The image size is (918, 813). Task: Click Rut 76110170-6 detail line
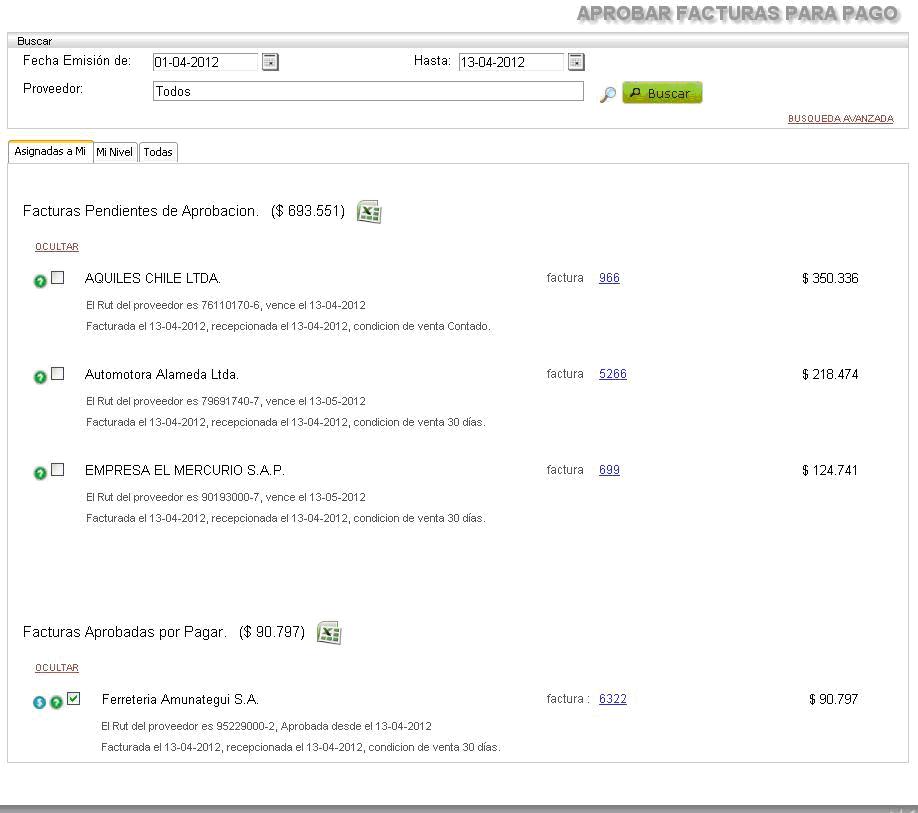[226, 306]
